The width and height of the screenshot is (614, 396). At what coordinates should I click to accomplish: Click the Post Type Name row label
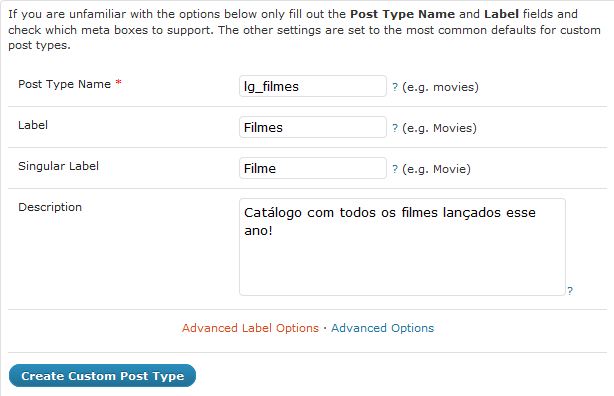[65, 84]
